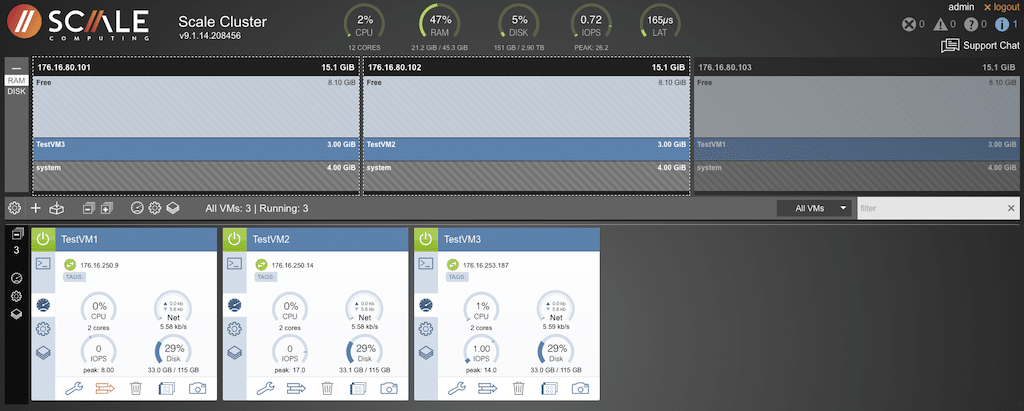Click the left sidebar gauge icon

tap(17, 278)
